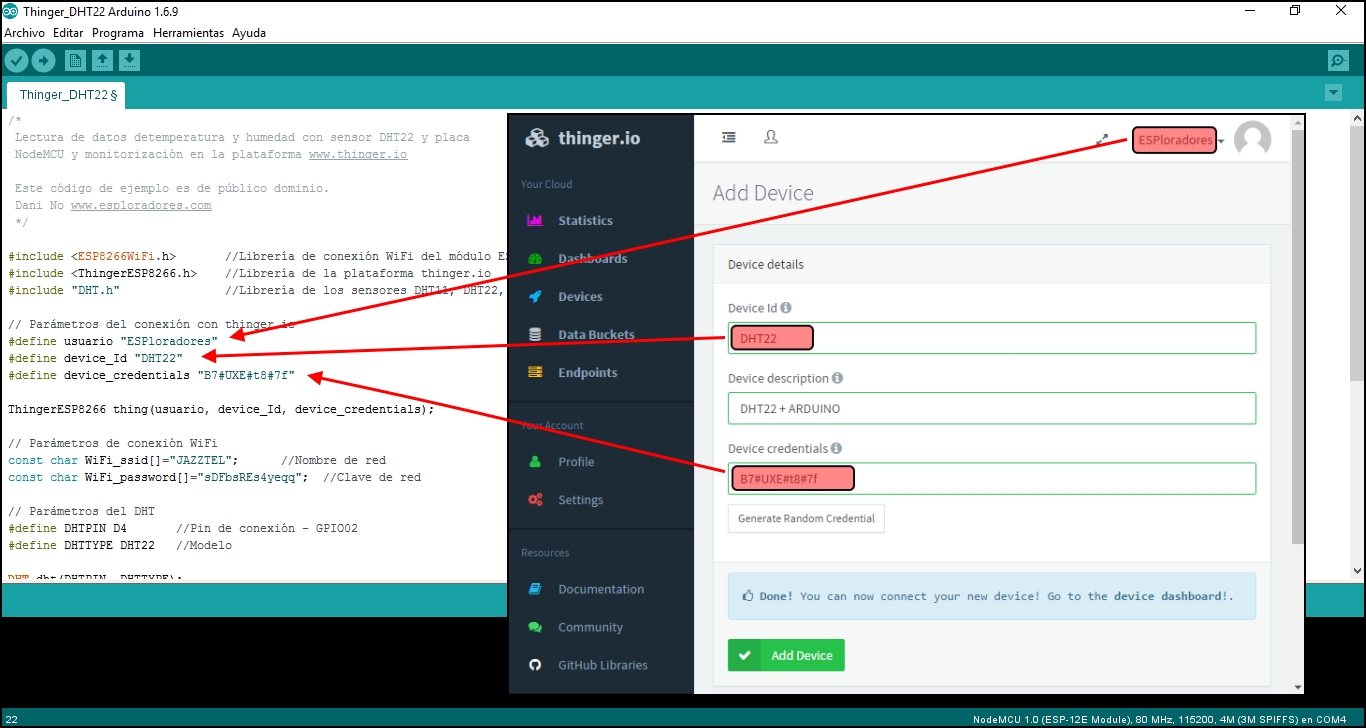This screenshot has height=728, width=1366.
Task: Click the Device description info icon
Action: coord(837,378)
